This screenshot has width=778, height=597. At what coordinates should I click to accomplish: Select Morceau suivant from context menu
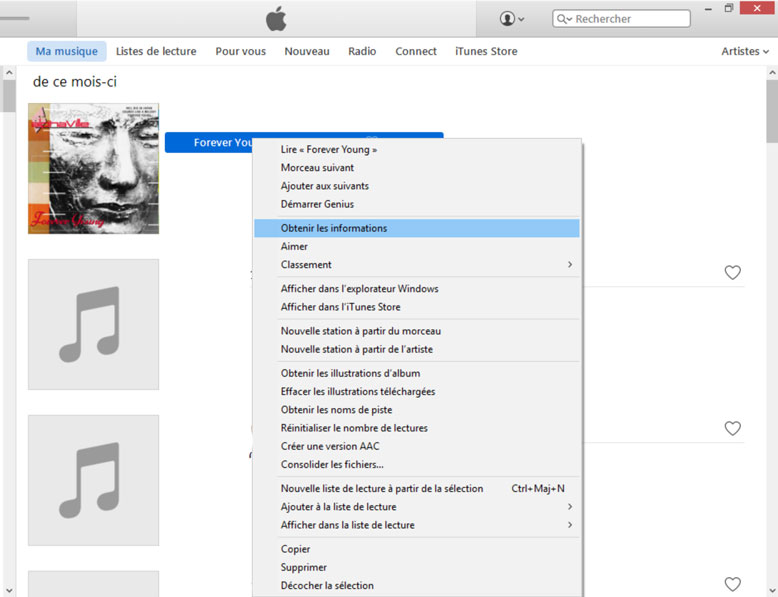(417, 168)
